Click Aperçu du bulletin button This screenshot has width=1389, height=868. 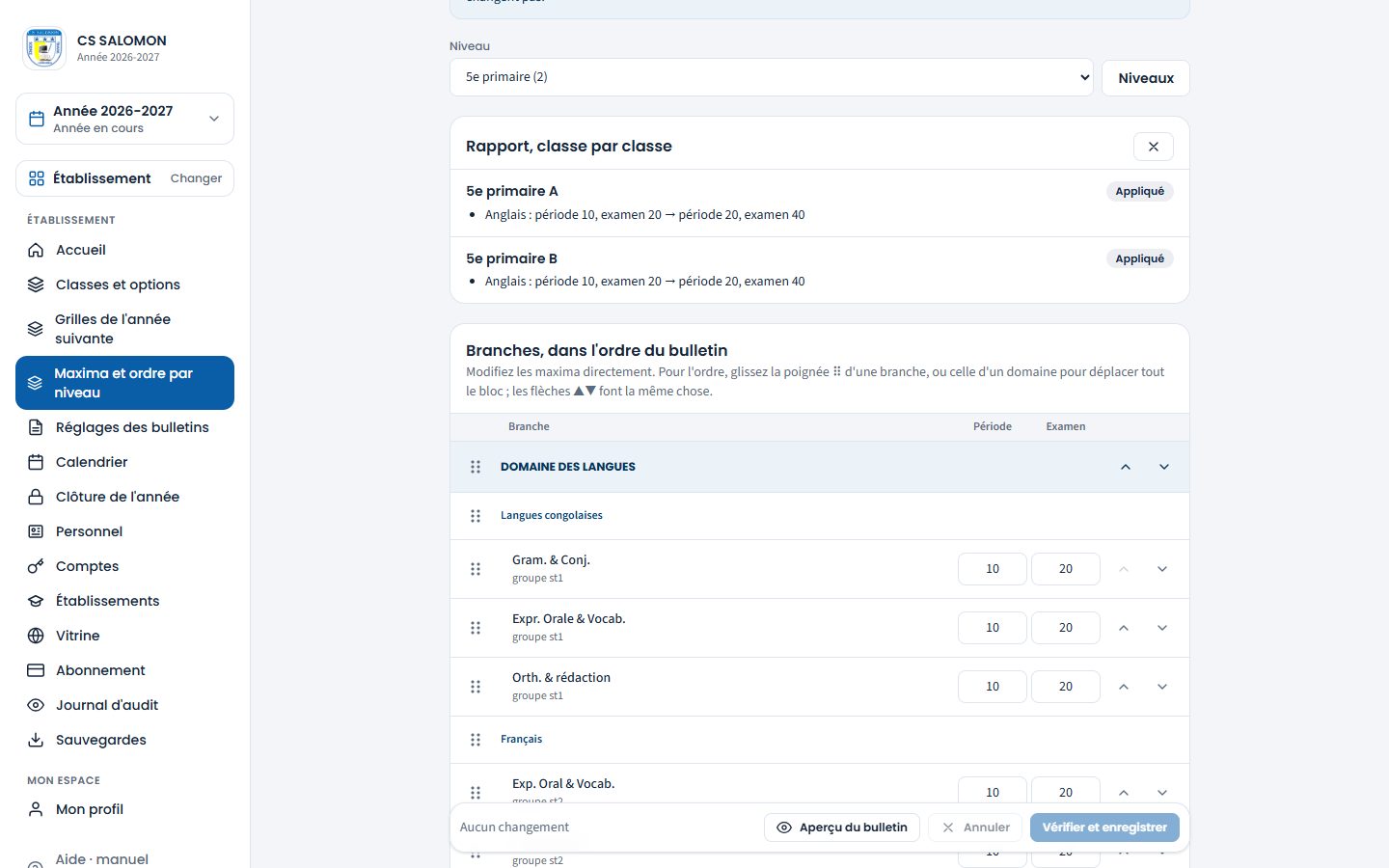(842, 827)
